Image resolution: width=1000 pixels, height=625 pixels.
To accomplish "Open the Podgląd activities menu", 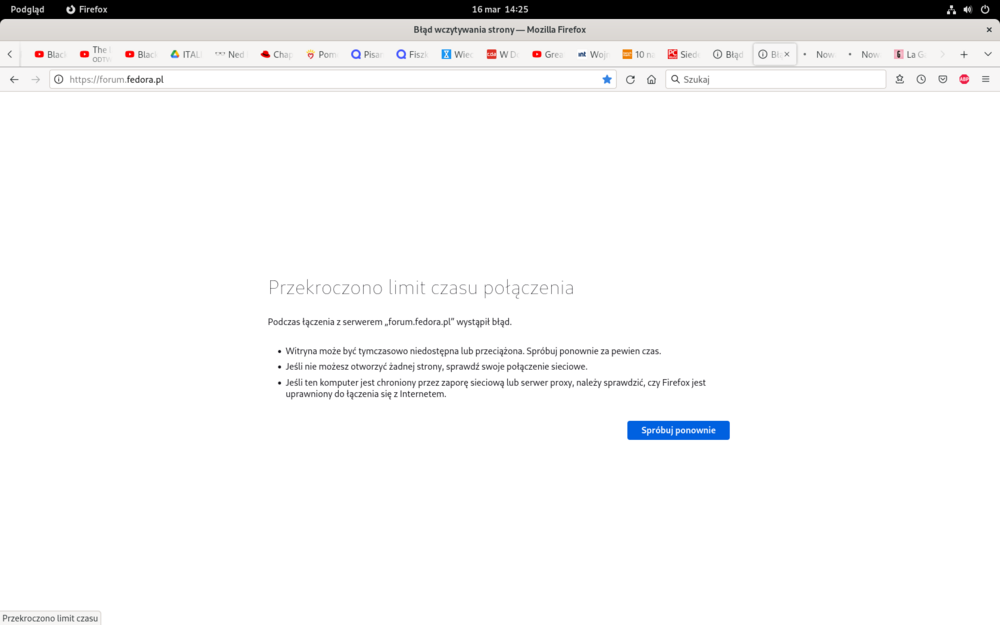I will coord(27,10).
